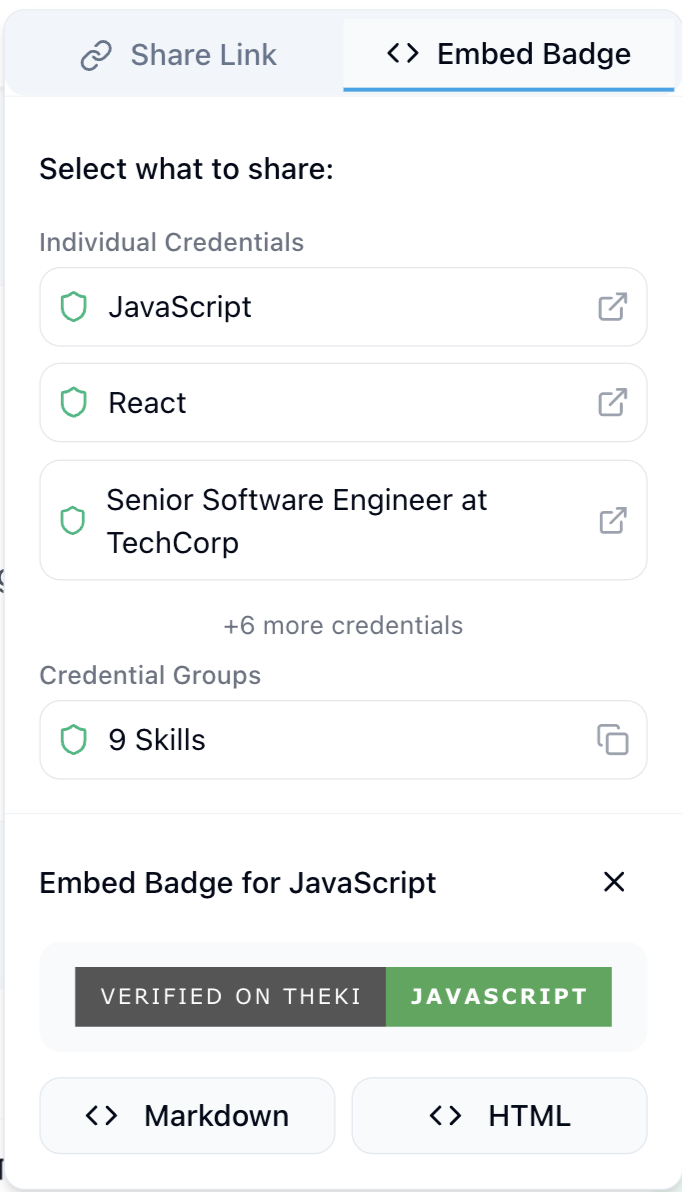Click the chain link icon beside Share Link

click(x=97, y=55)
